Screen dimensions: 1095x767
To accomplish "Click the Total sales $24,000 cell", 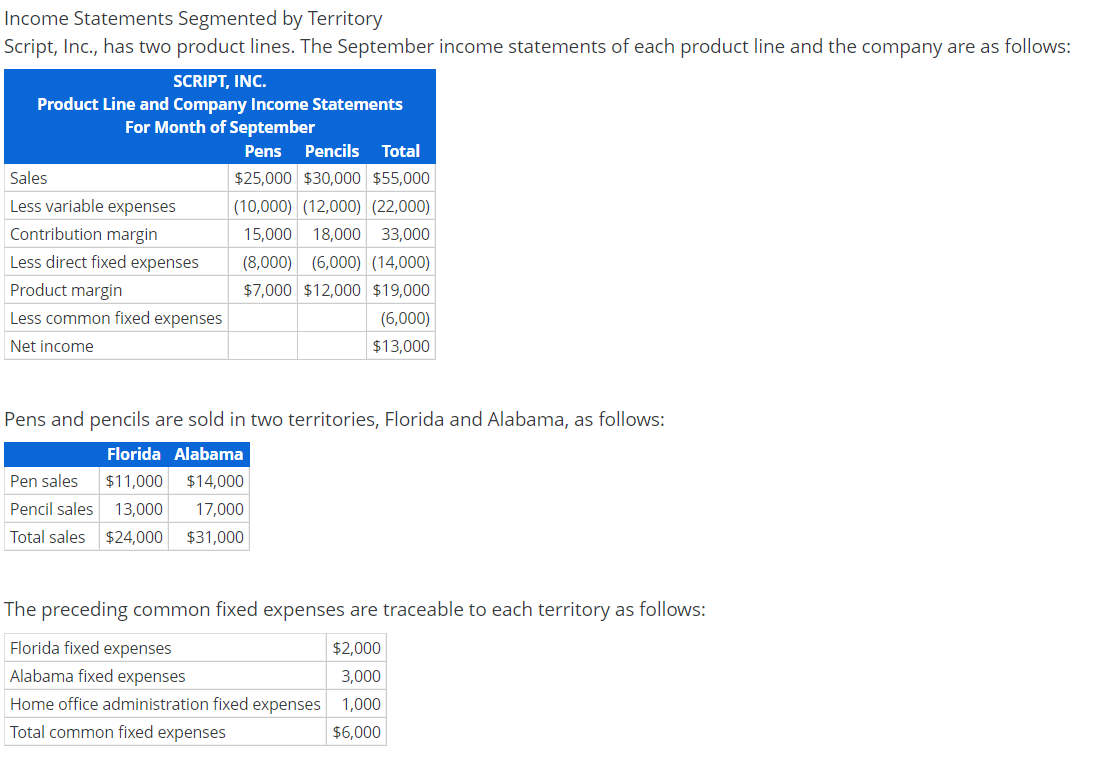I will coord(134,537).
